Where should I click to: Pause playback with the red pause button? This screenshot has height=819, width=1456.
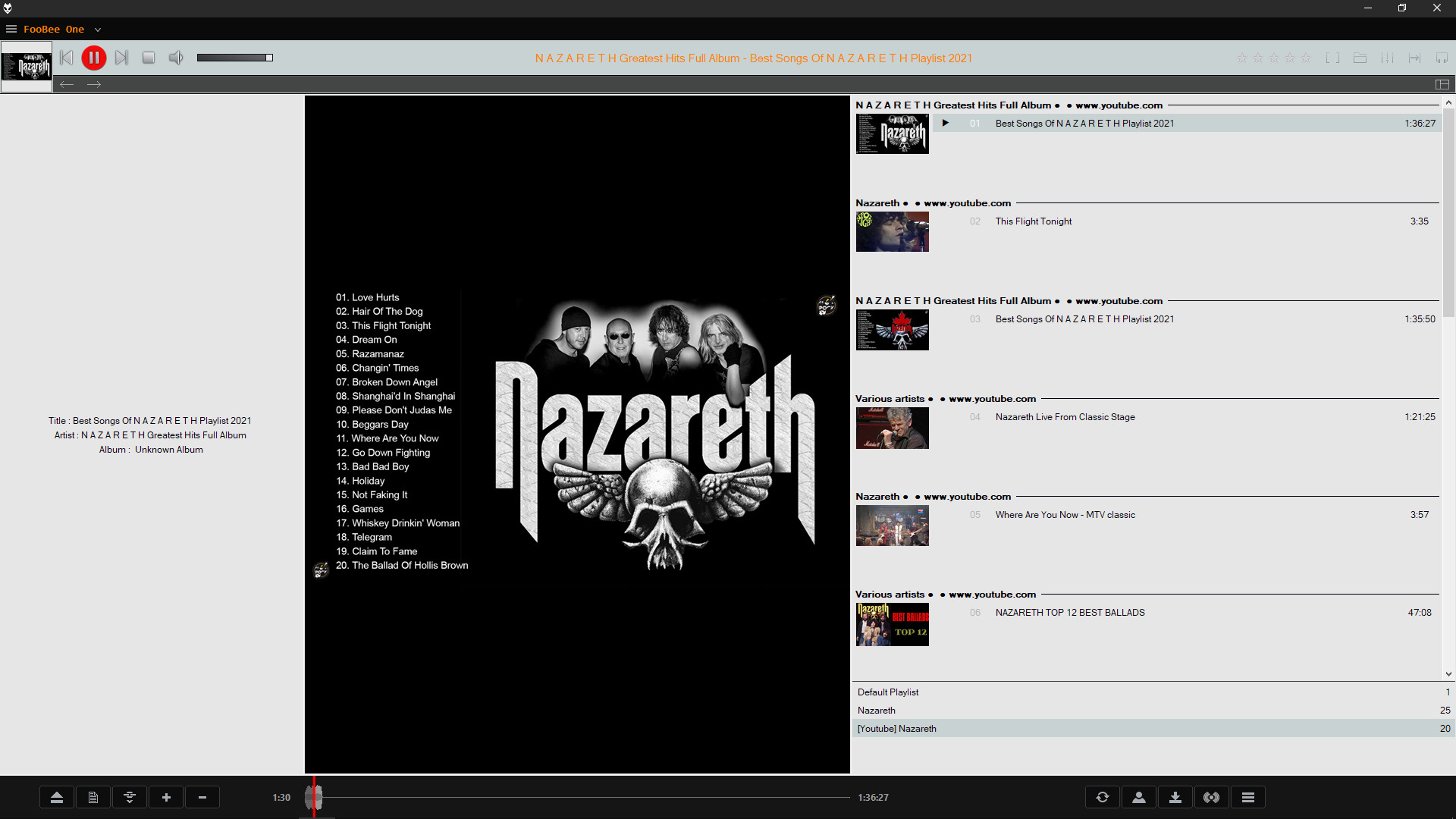tap(93, 58)
